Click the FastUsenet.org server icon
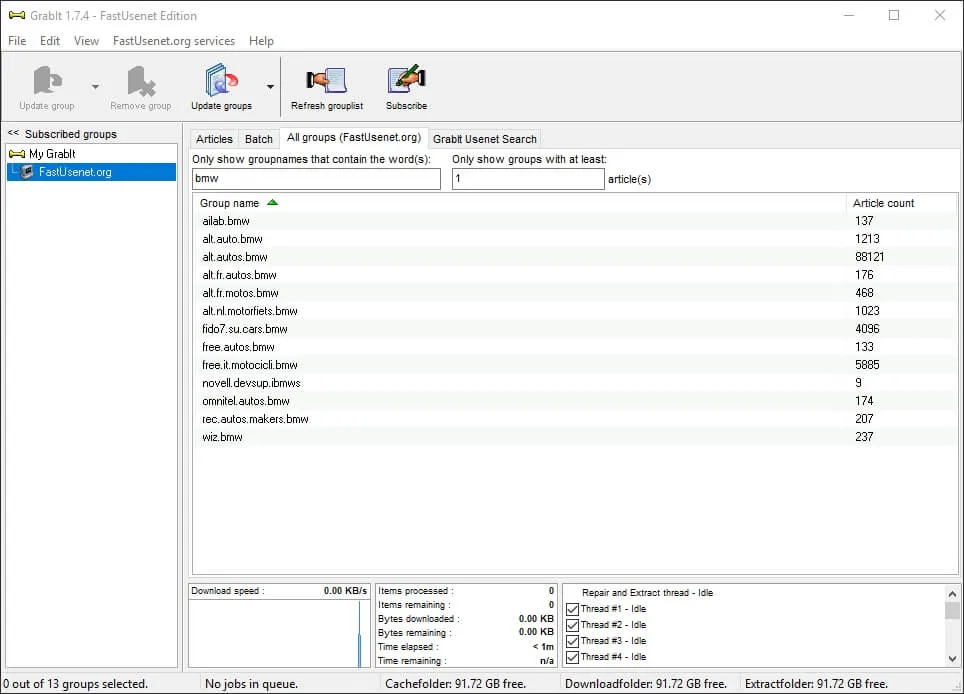The height and width of the screenshot is (694, 964). click(x=27, y=172)
